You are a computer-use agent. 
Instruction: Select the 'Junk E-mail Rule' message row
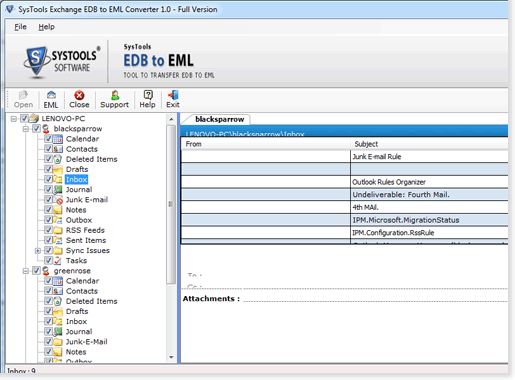click(345, 157)
